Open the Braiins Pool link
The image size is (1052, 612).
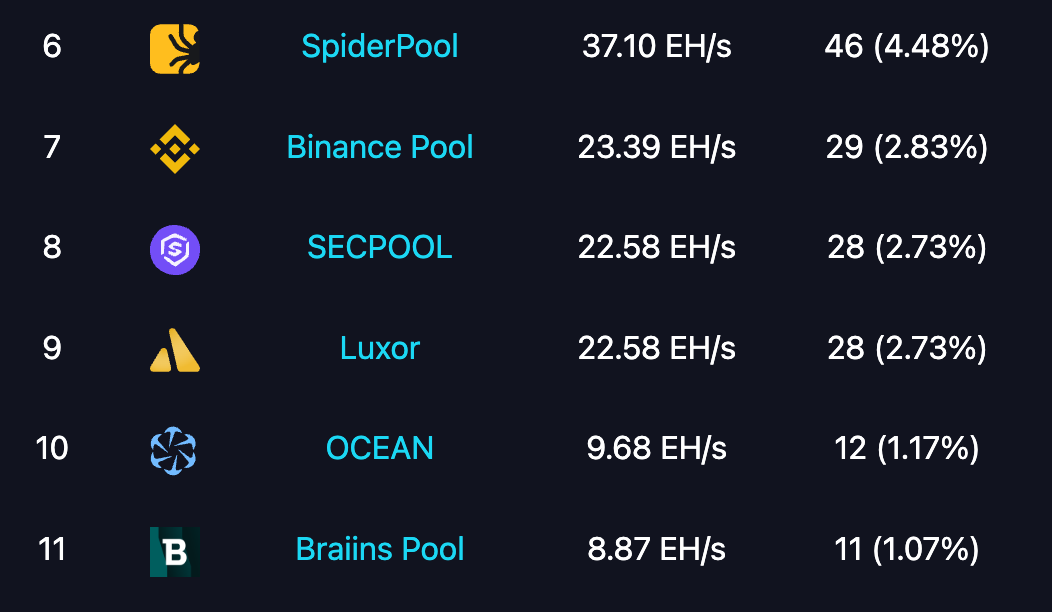coord(380,549)
